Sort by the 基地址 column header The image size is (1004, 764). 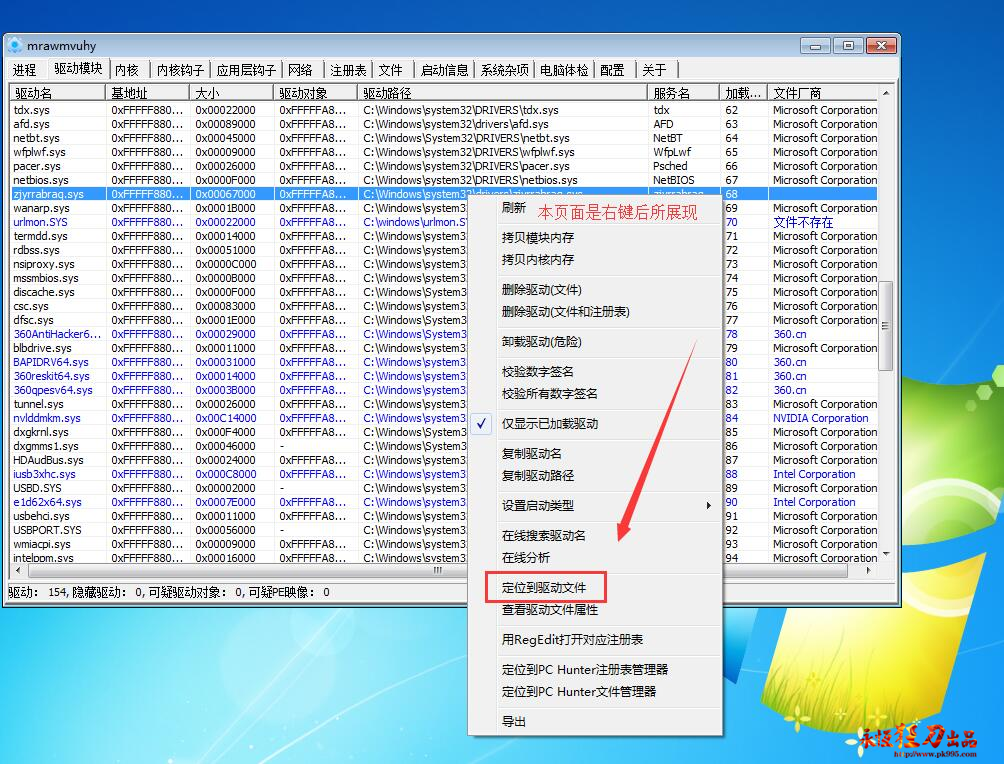point(148,93)
